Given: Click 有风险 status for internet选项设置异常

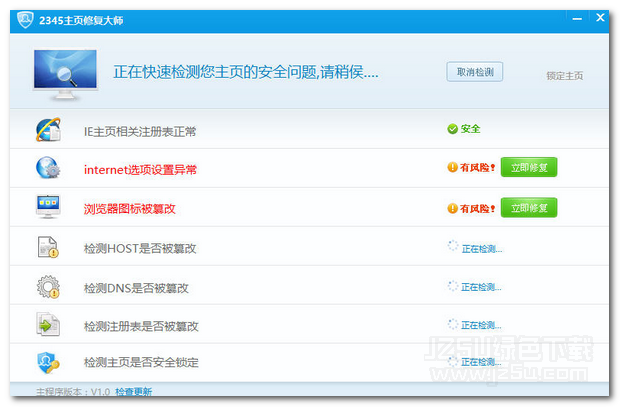Looking at the screenshot, I should pyautogui.click(x=477, y=167).
